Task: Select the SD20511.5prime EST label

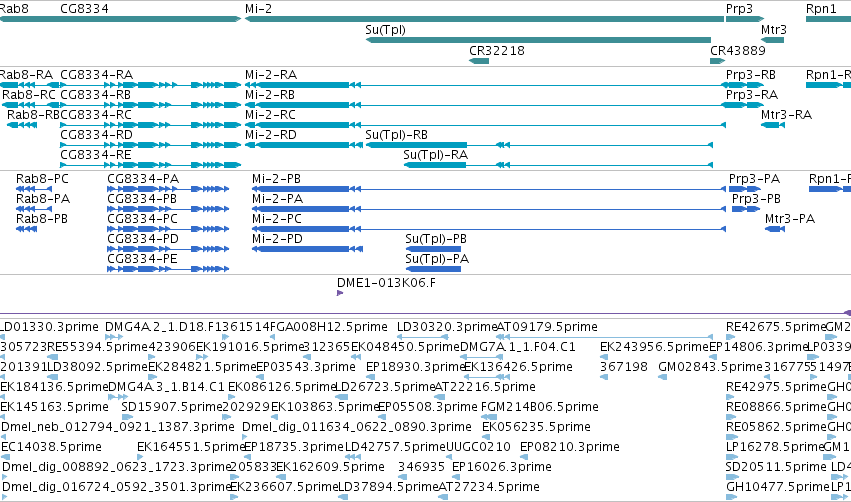Action: tap(776, 467)
